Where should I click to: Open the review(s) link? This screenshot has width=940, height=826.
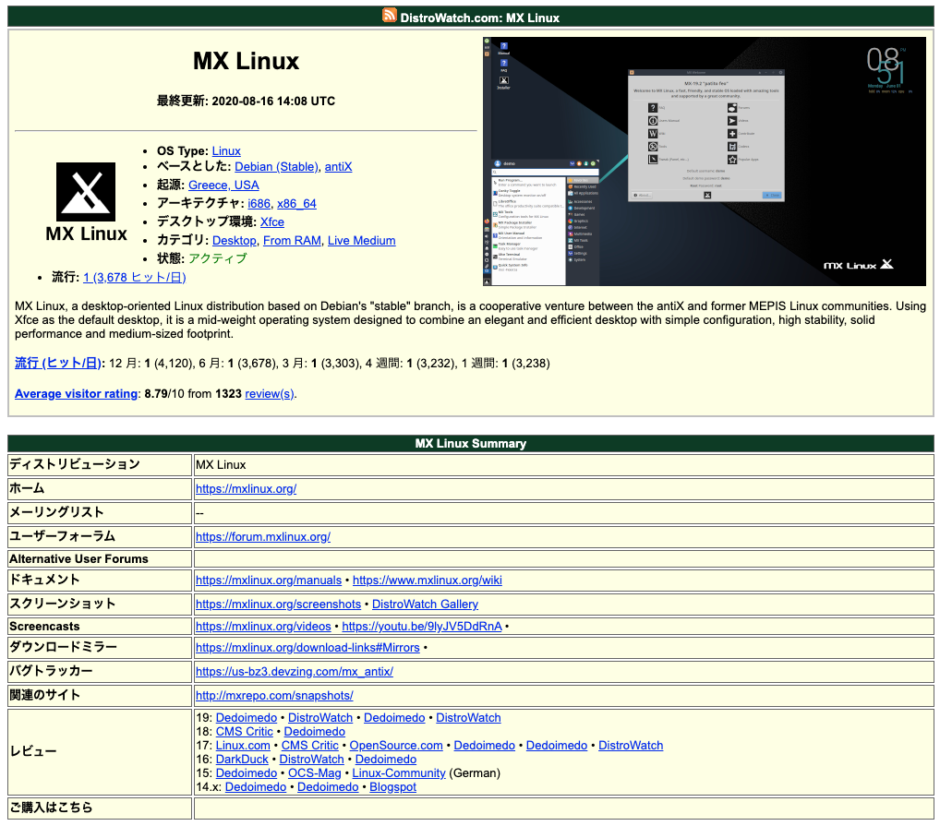(x=269, y=394)
